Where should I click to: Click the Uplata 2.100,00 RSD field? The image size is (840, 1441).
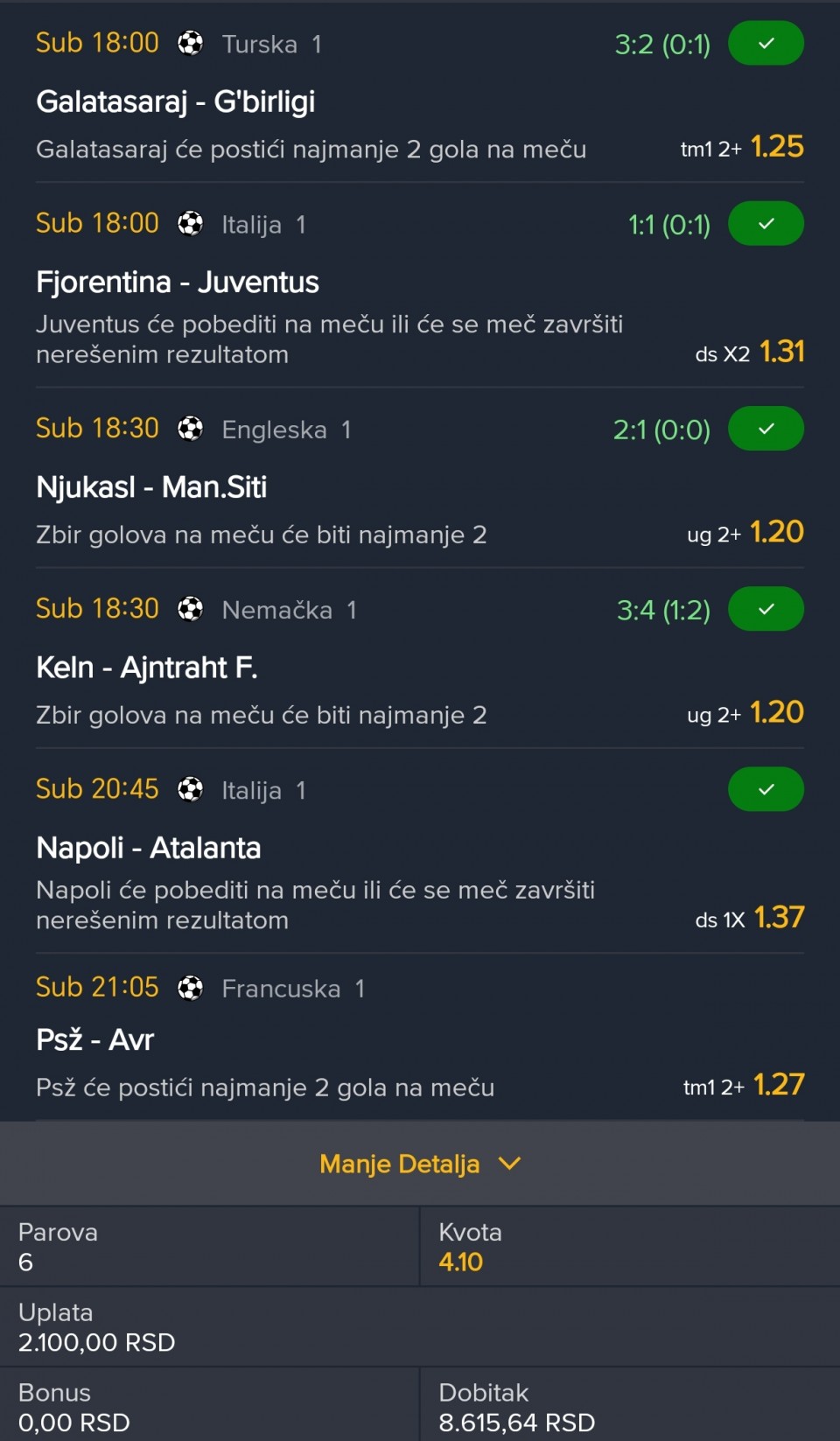click(x=96, y=1342)
